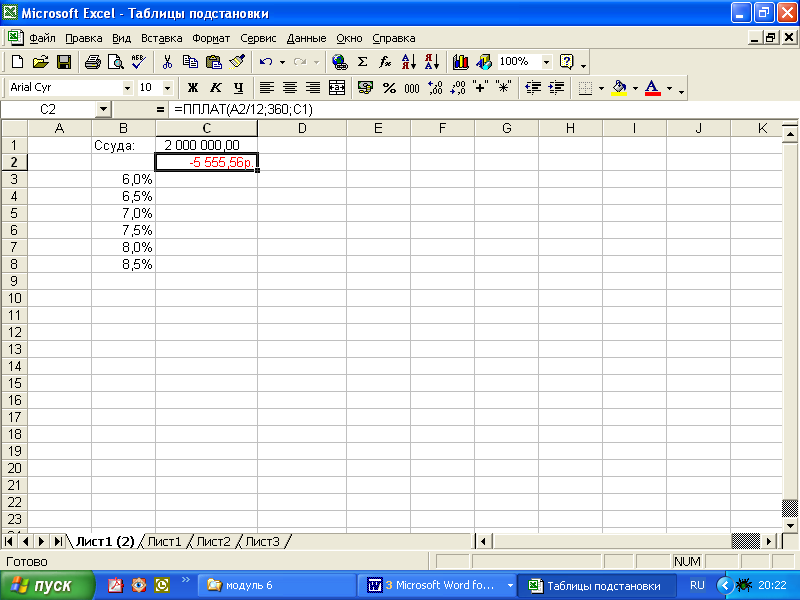800x600 pixels.
Task: Select column C header
Action: [x=206, y=128]
